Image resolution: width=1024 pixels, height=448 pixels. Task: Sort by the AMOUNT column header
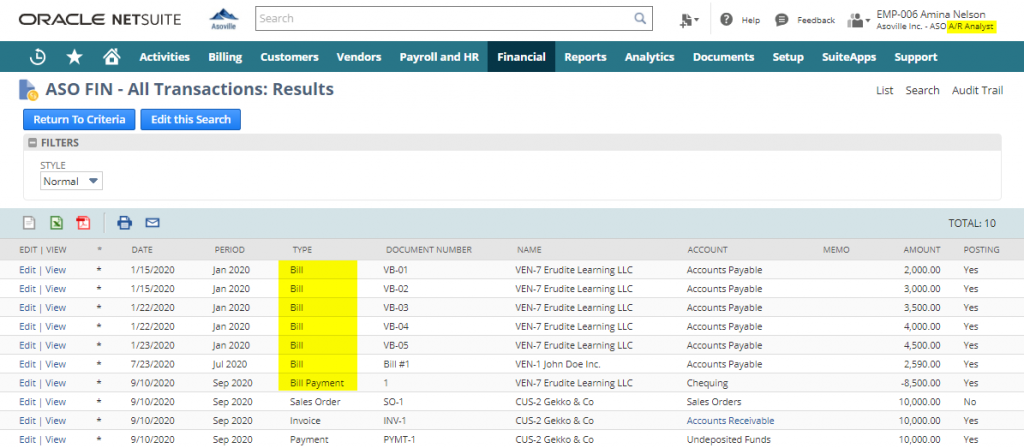pyautogui.click(x=921, y=249)
